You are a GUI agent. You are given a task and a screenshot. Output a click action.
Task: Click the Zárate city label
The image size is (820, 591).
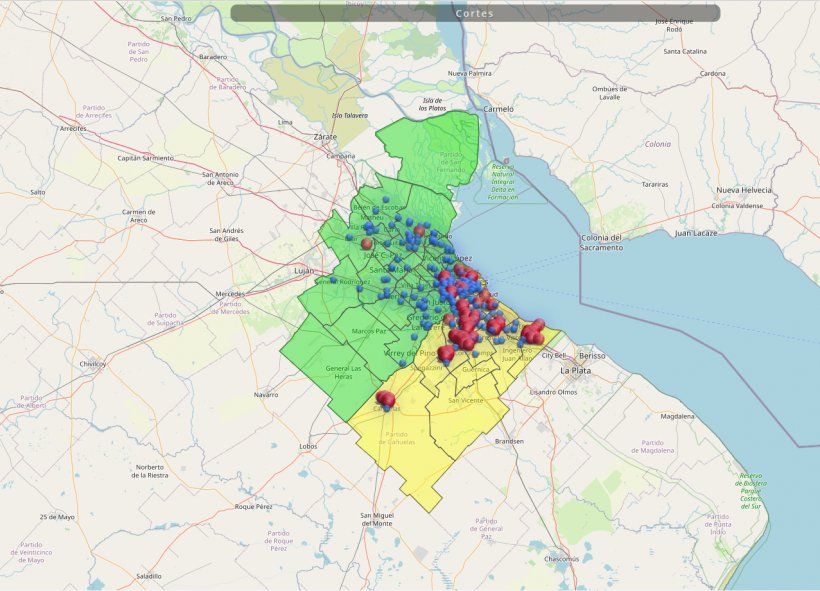[x=325, y=137]
